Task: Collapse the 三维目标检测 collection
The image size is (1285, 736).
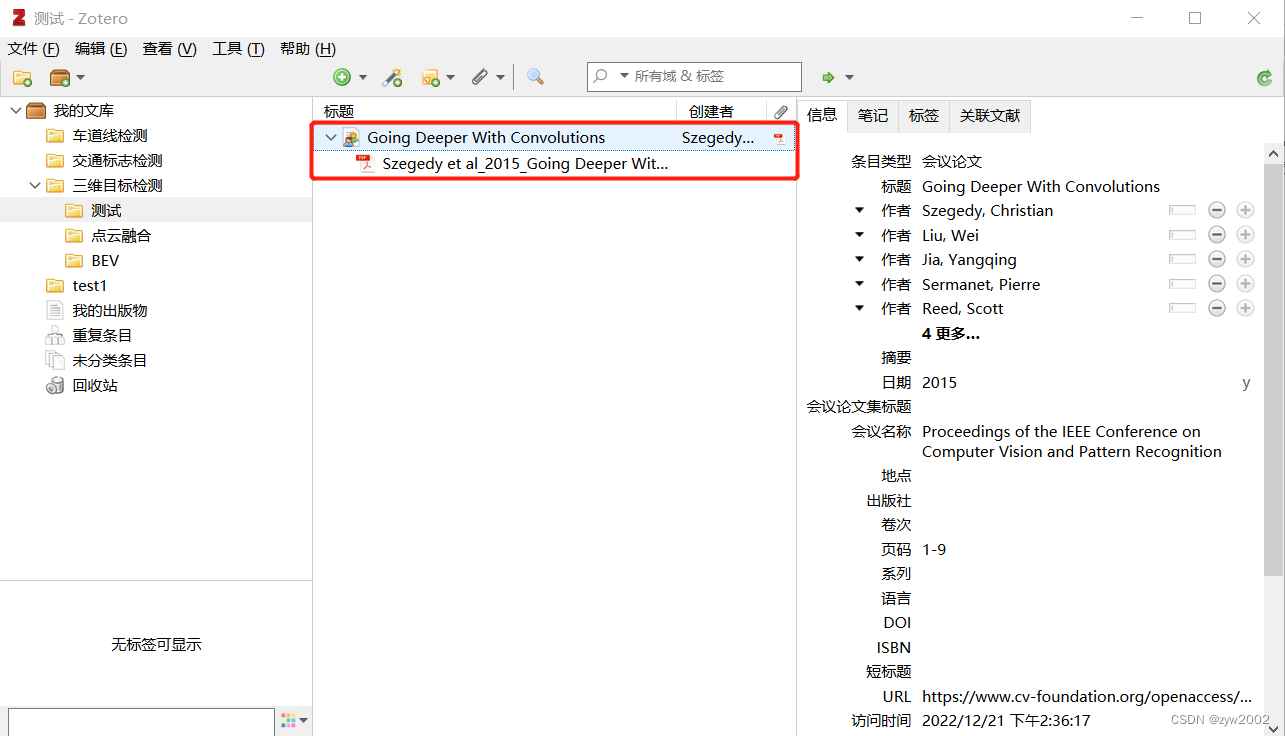Action: [x=34, y=186]
